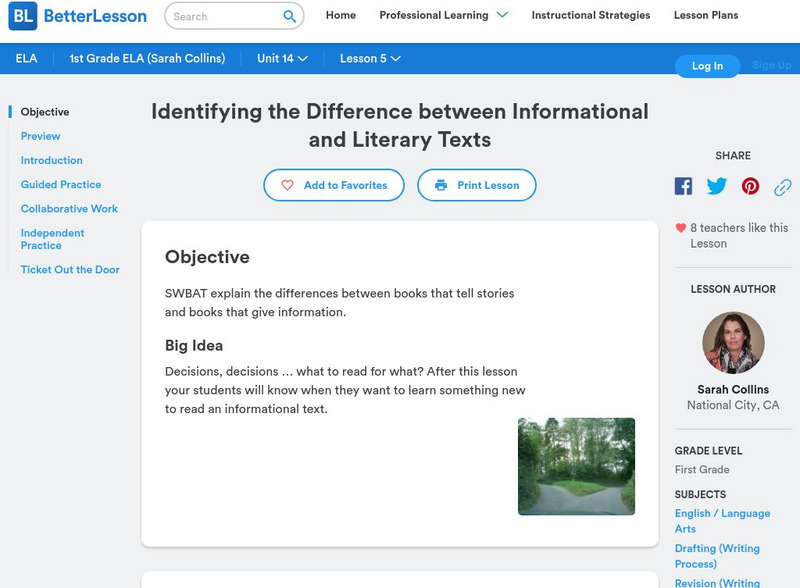
Task: Click the red heart likes icon
Action: coord(681,228)
